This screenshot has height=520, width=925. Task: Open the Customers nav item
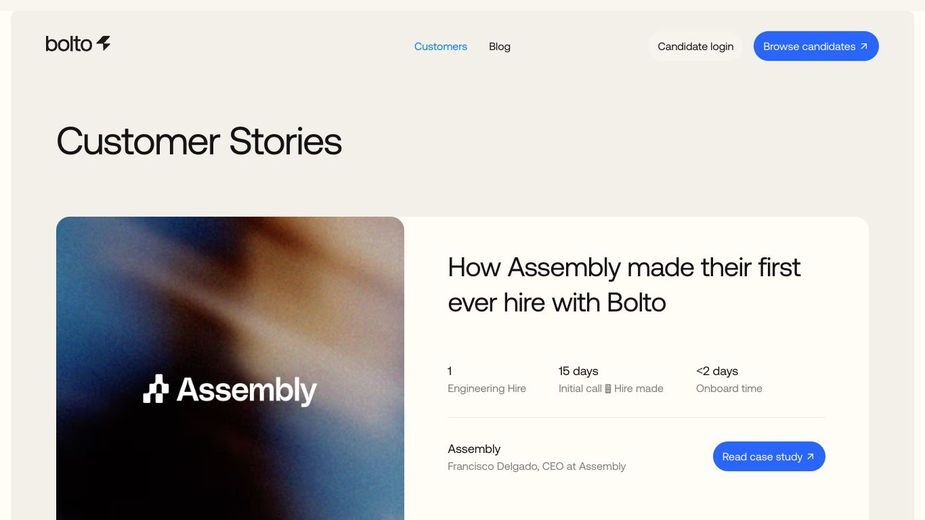click(x=441, y=46)
